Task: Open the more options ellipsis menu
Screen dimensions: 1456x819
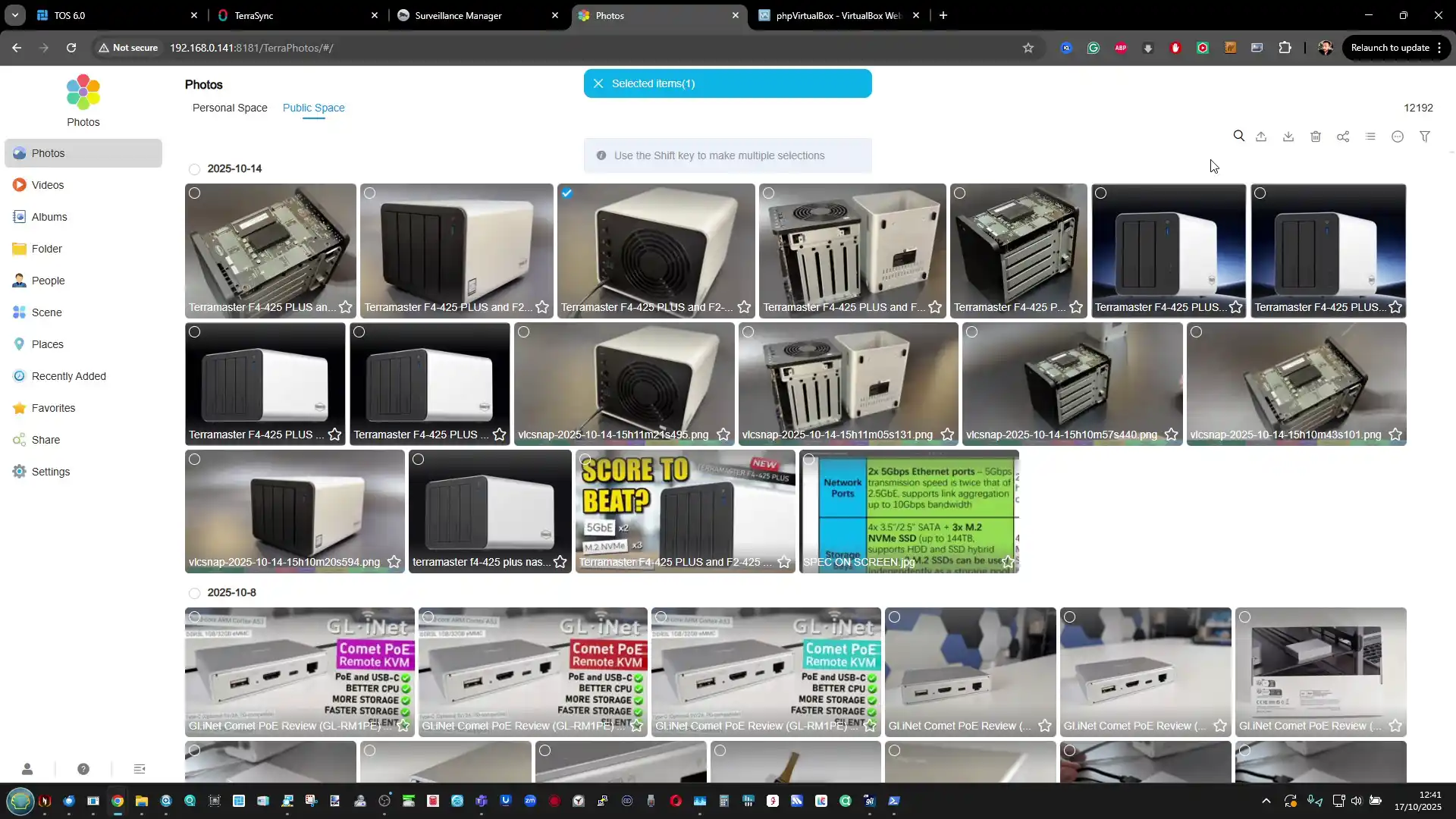Action: pos(1398,136)
